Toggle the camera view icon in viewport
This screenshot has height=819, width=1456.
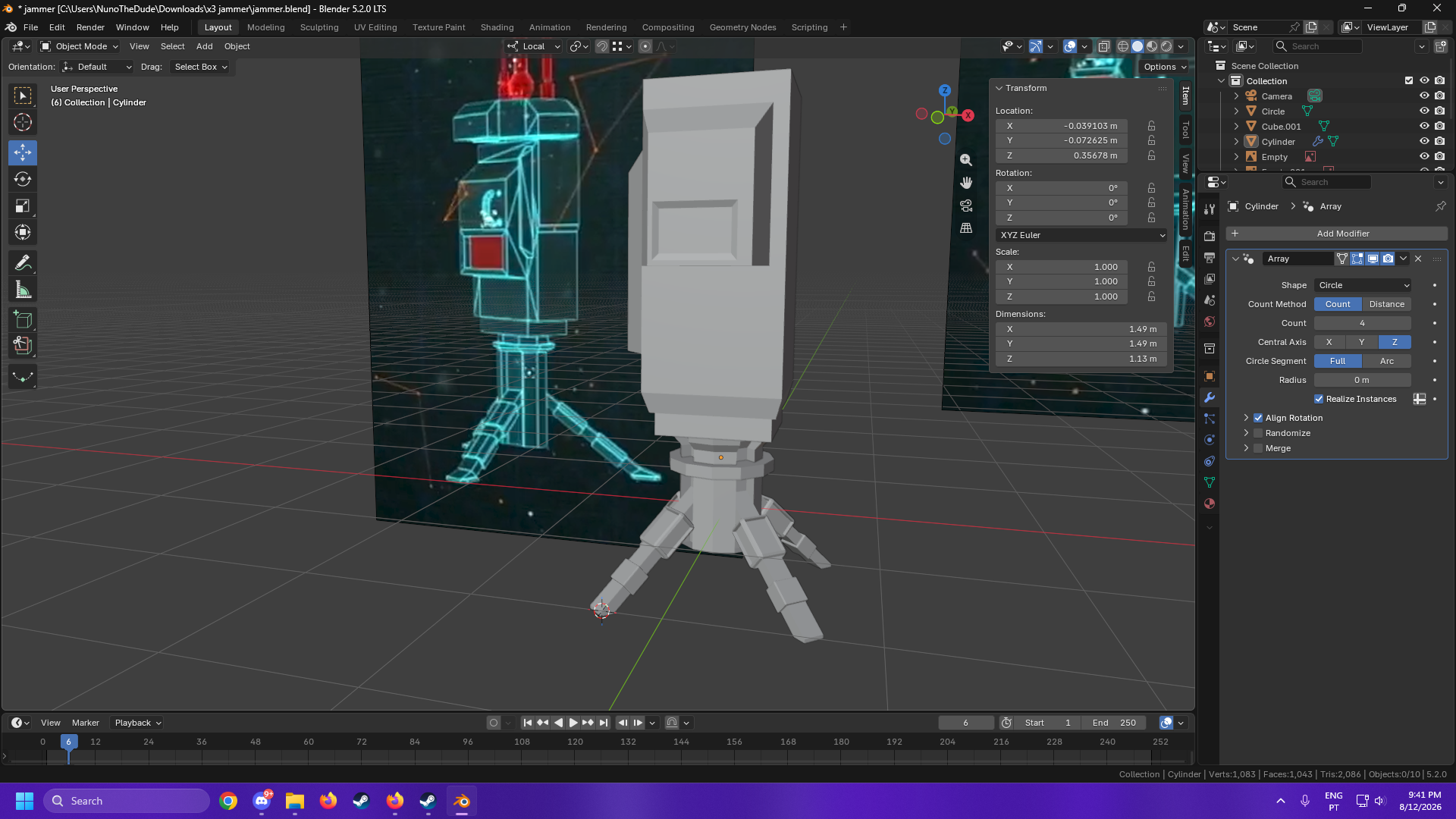pos(966,206)
